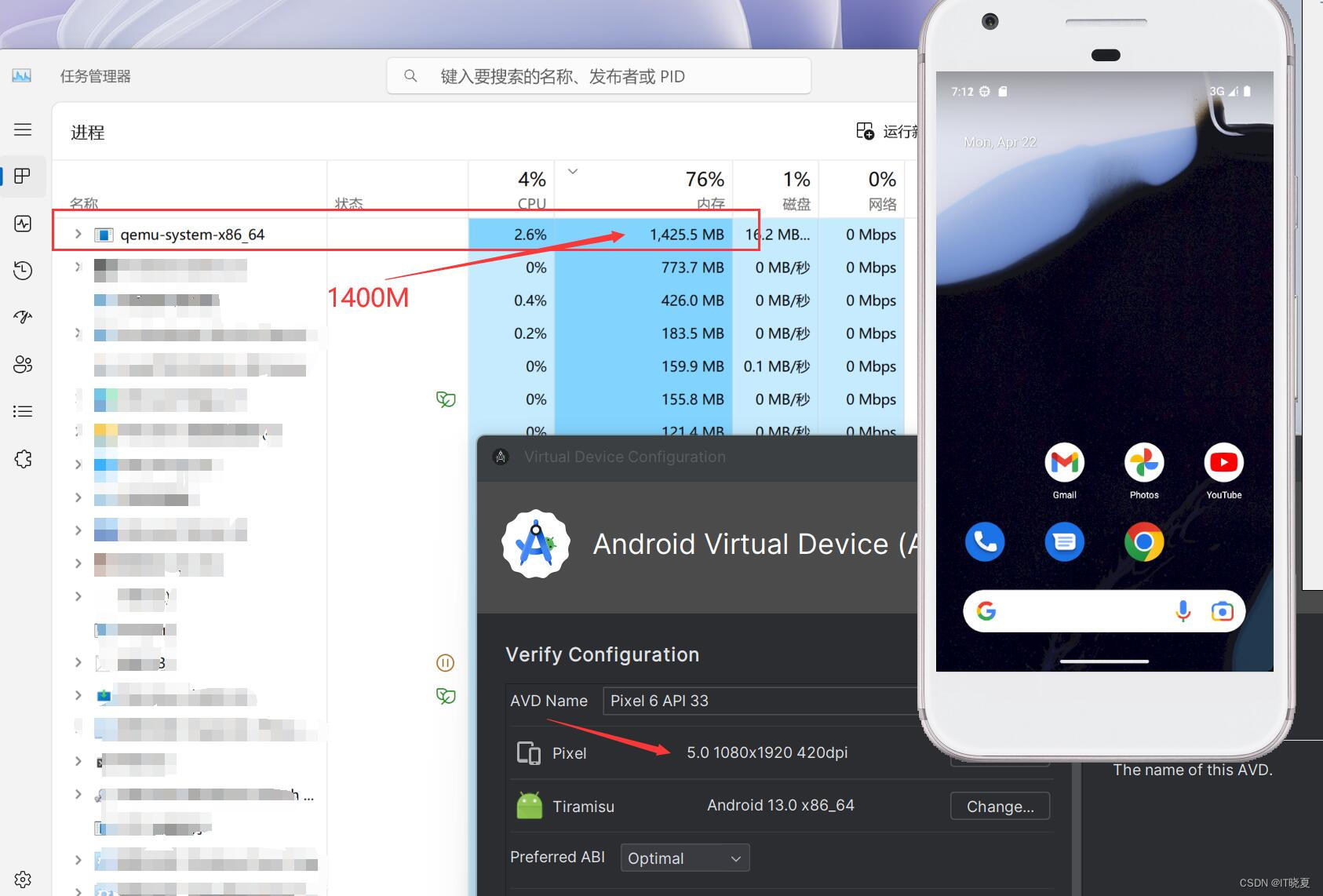Image resolution: width=1323 pixels, height=896 pixels.
Task: Click the Run new task icon
Action: [865, 131]
